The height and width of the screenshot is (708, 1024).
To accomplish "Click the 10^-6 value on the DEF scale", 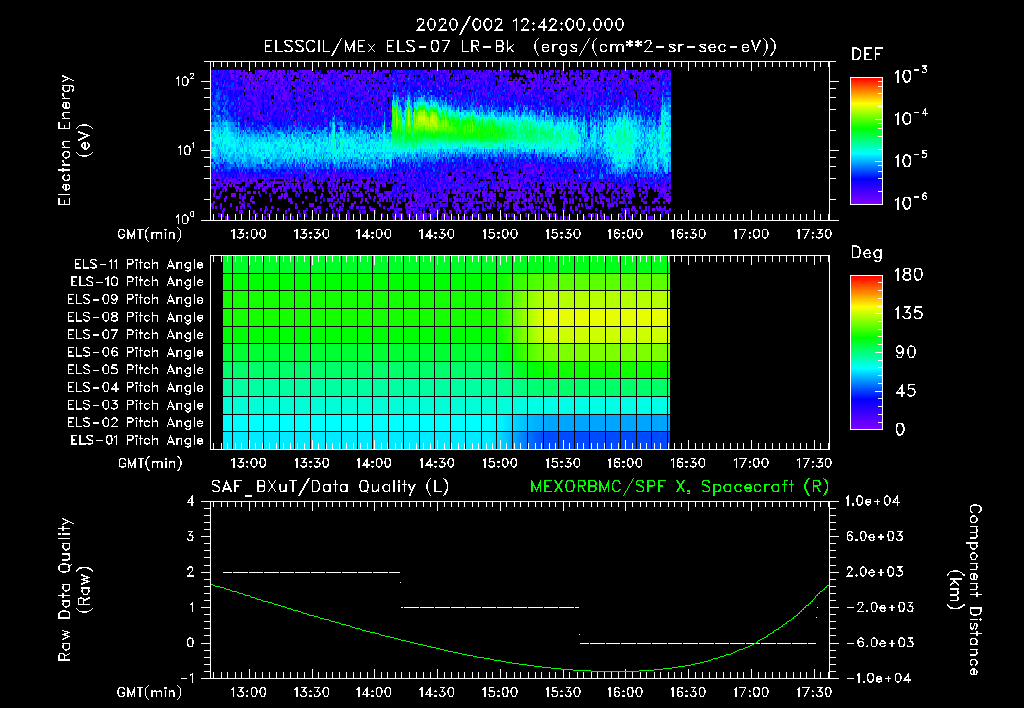I will (911, 202).
